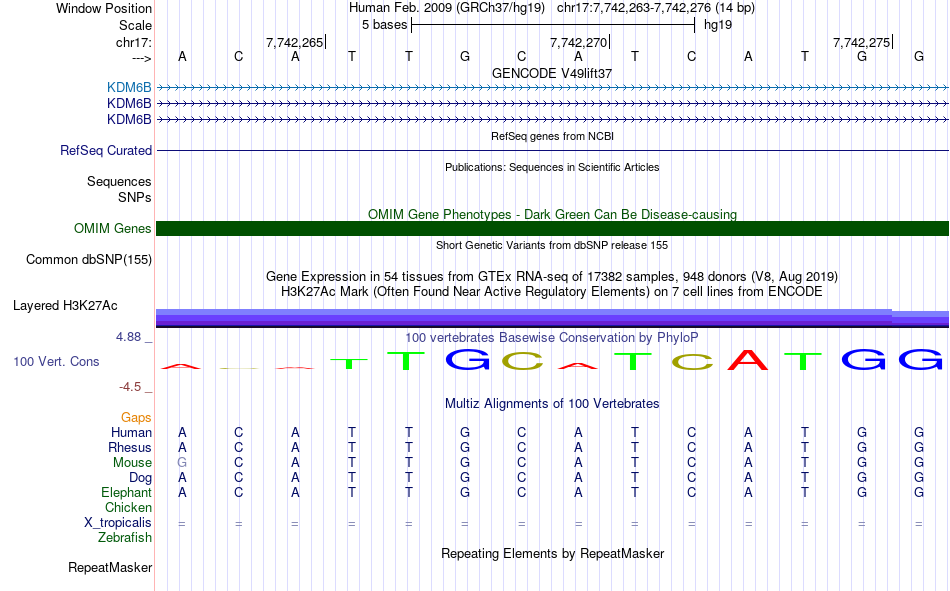Open Publications: Sequences in Scientific Articles title

[552, 167]
